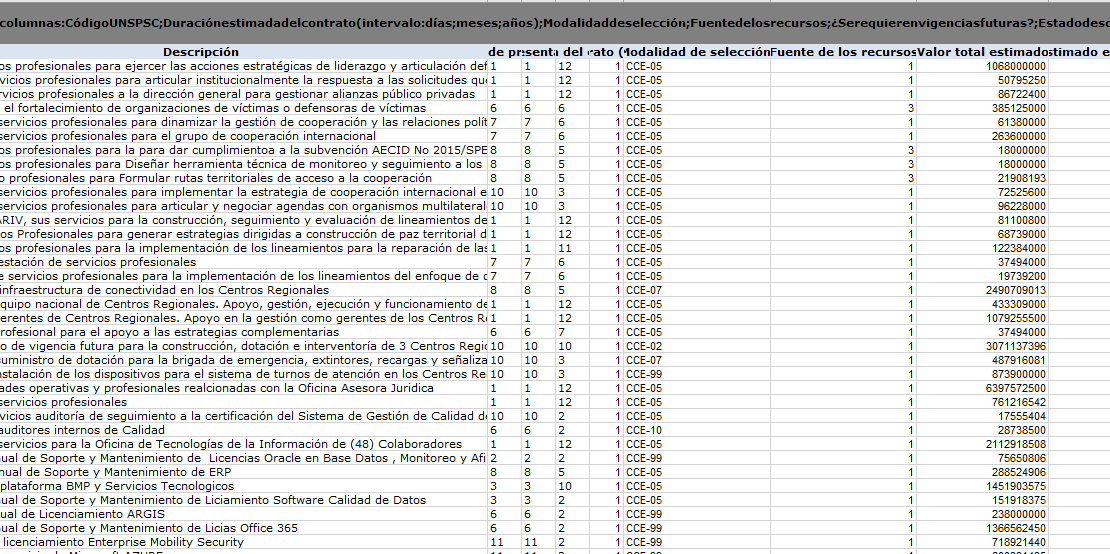
Task: Click the Valor total estimado header
Action: click(983, 52)
